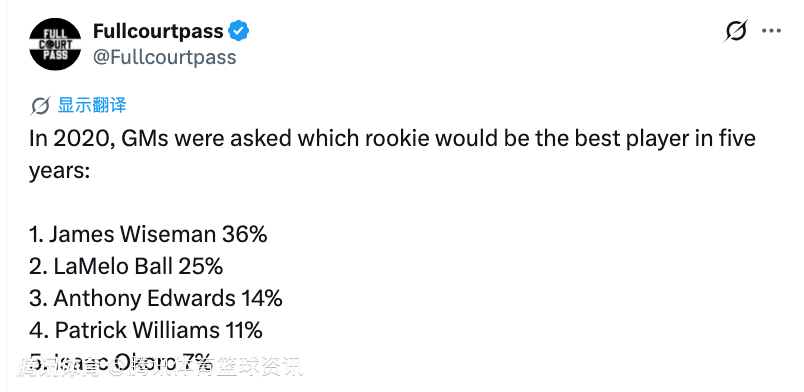The height and width of the screenshot is (392, 804).
Task: Open the Fullcourtpass display name
Action: point(158,31)
